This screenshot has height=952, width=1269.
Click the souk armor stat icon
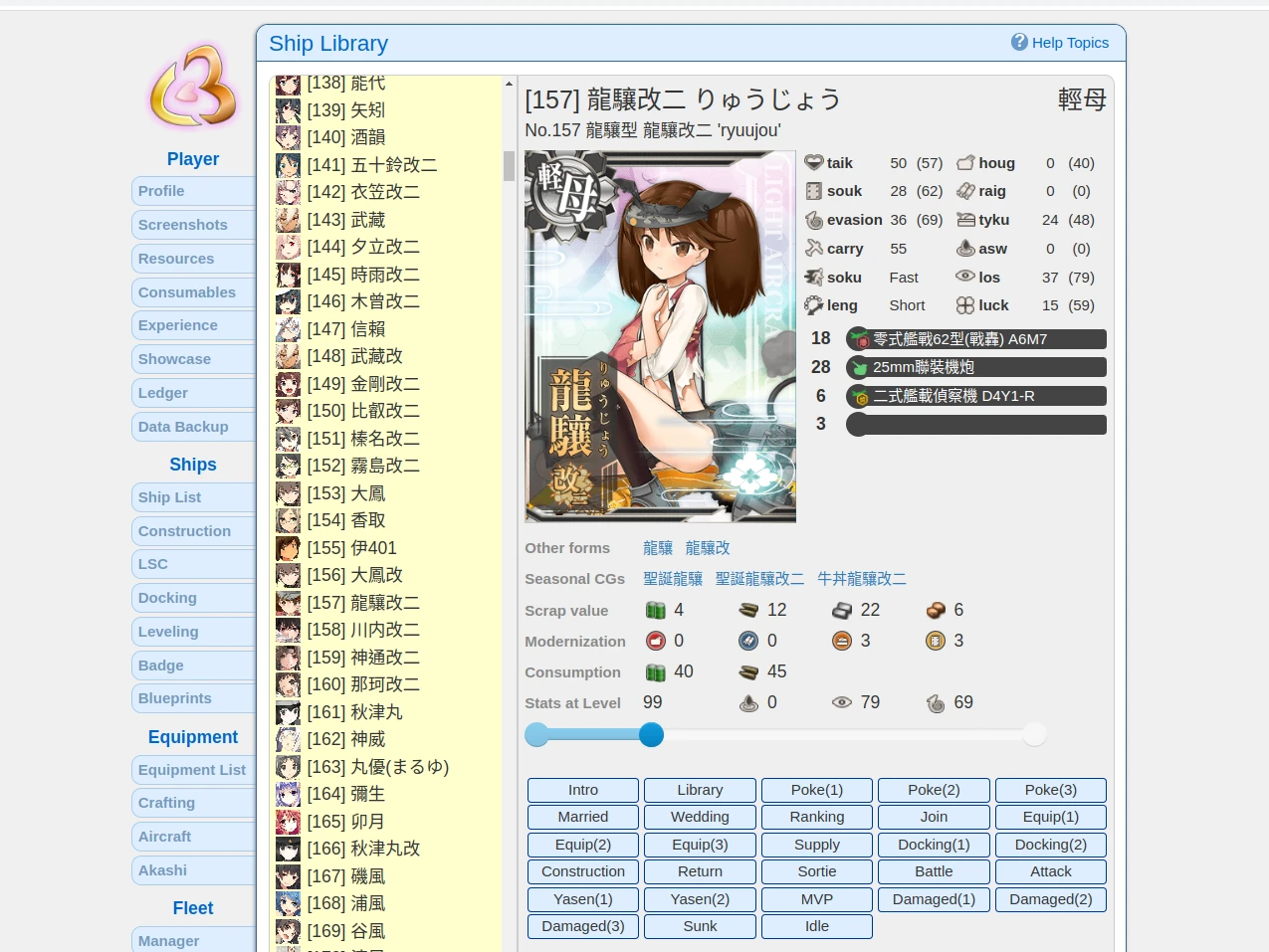click(x=814, y=191)
